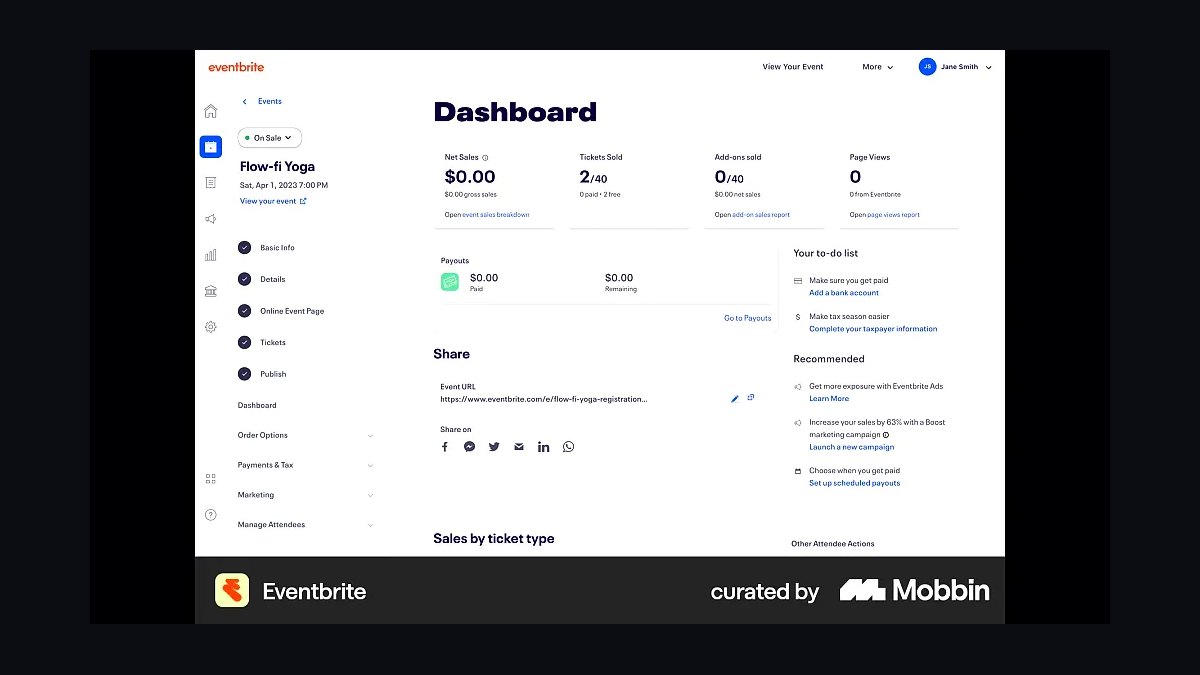The image size is (1200, 675).
Task: Click the Sales by ticket type heading
Action: tap(494, 538)
